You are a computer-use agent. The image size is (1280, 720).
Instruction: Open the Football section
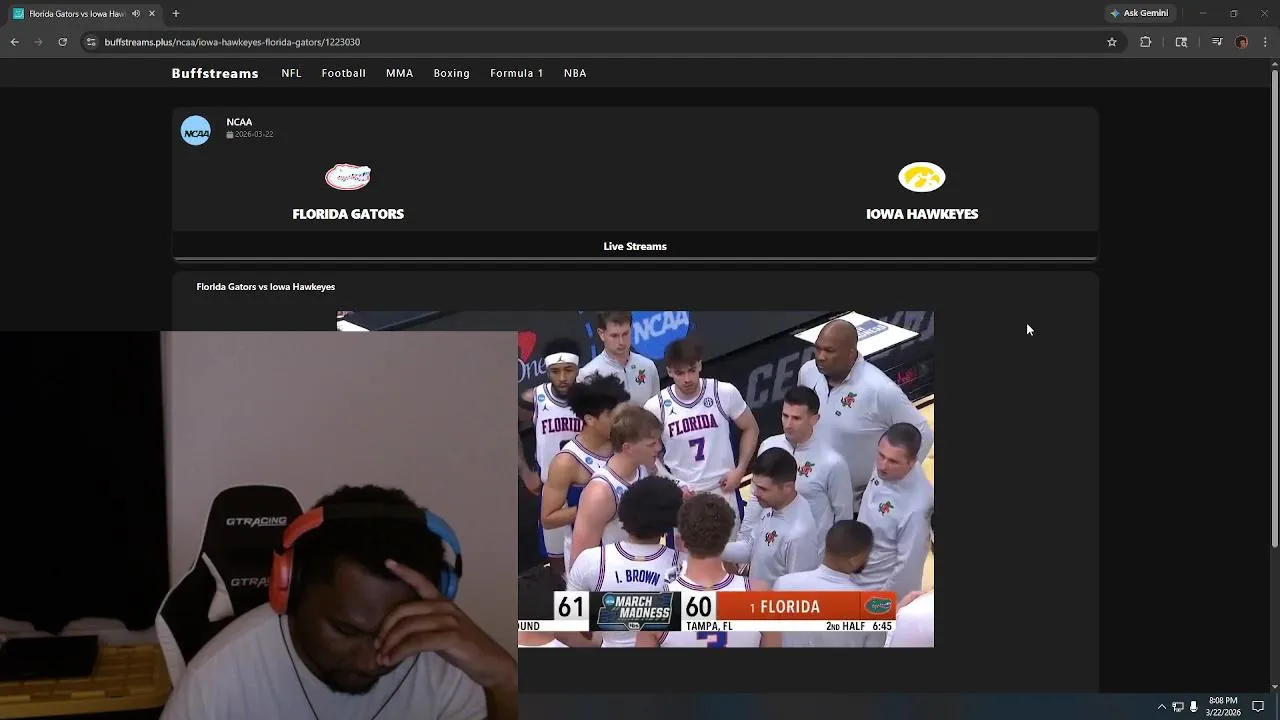tap(343, 73)
